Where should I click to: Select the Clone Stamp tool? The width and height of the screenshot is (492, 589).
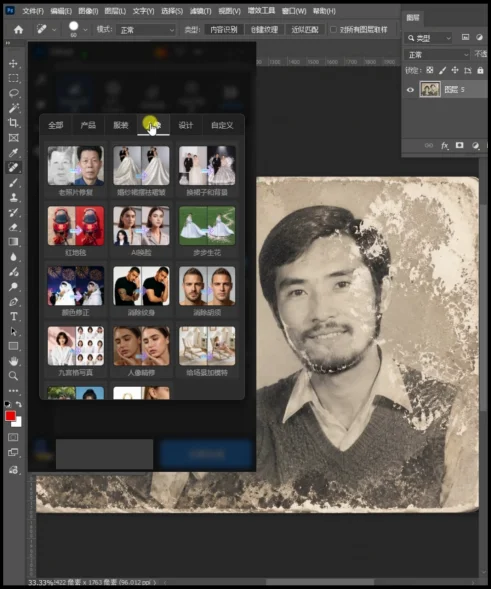coord(14,197)
